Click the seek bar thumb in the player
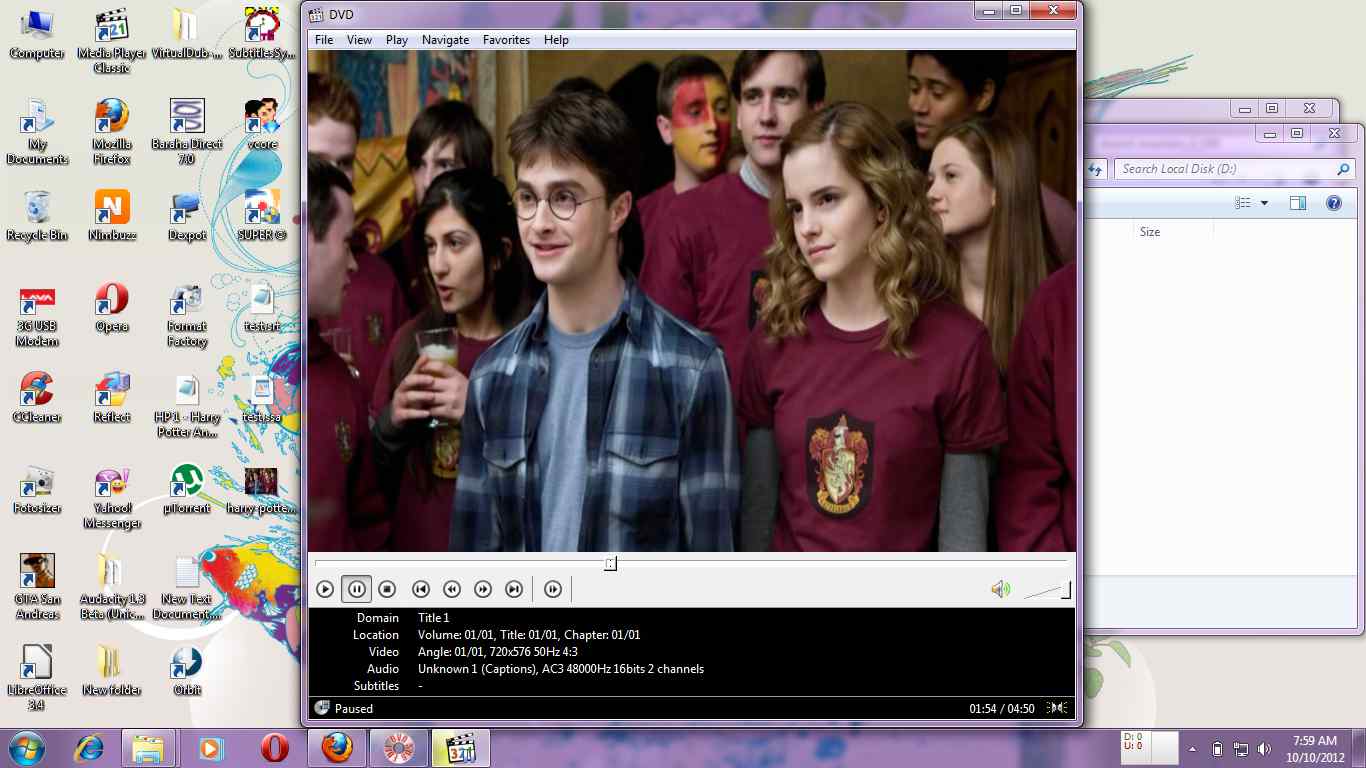The image size is (1366, 768). click(610, 564)
